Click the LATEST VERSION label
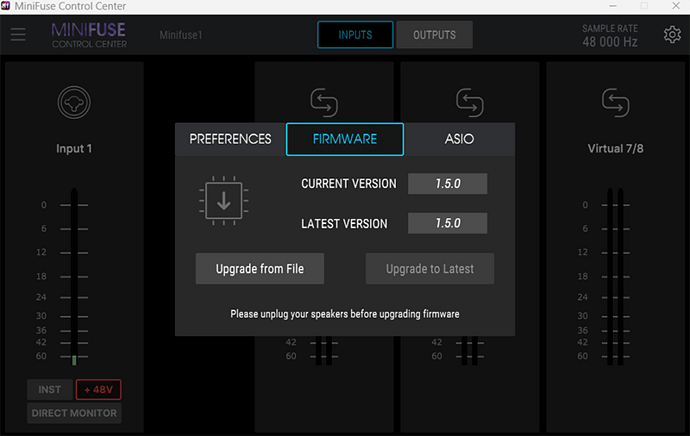The height and width of the screenshot is (436, 690). pyautogui.click(x=344, y=223)
